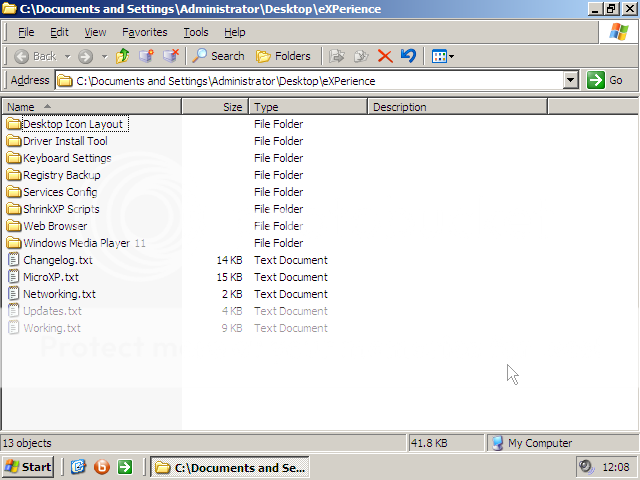
Task: Open the Favorites menu
Action: point(144,32)
